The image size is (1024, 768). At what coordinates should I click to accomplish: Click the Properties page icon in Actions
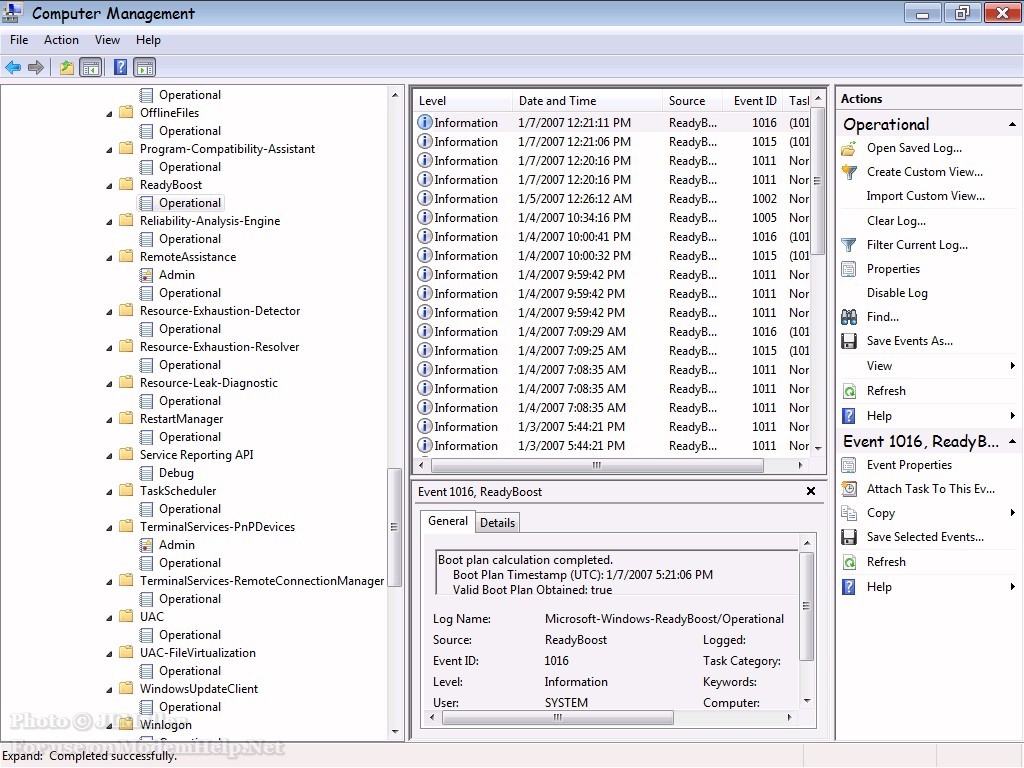point(849,269)
